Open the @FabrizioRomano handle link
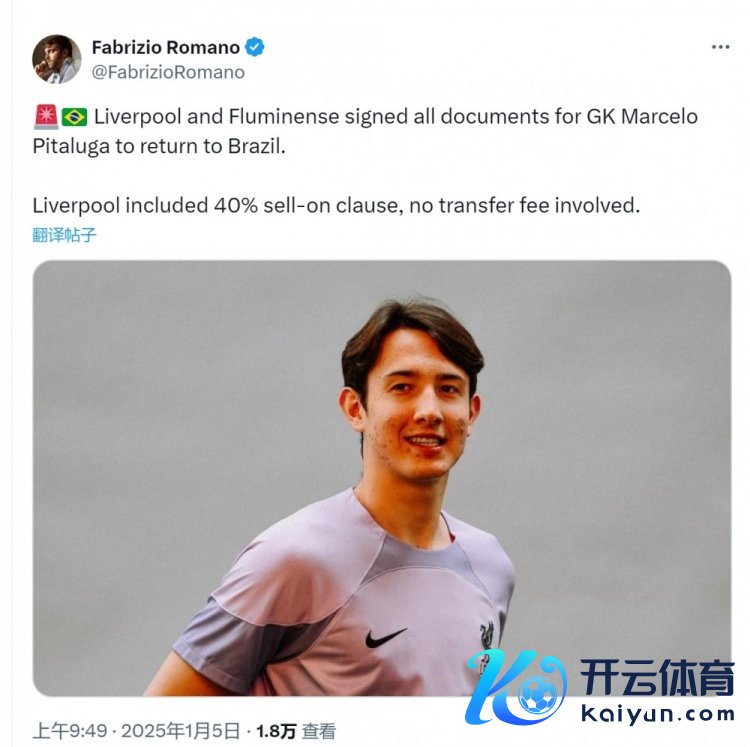Viewport: 750px width, 747px height. pos(168,72)
